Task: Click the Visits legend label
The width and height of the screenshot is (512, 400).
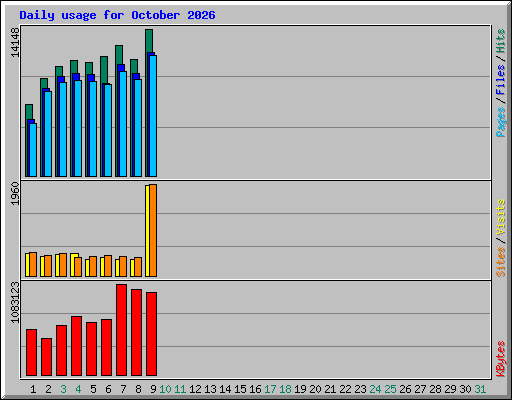Action: coord(501,218)
